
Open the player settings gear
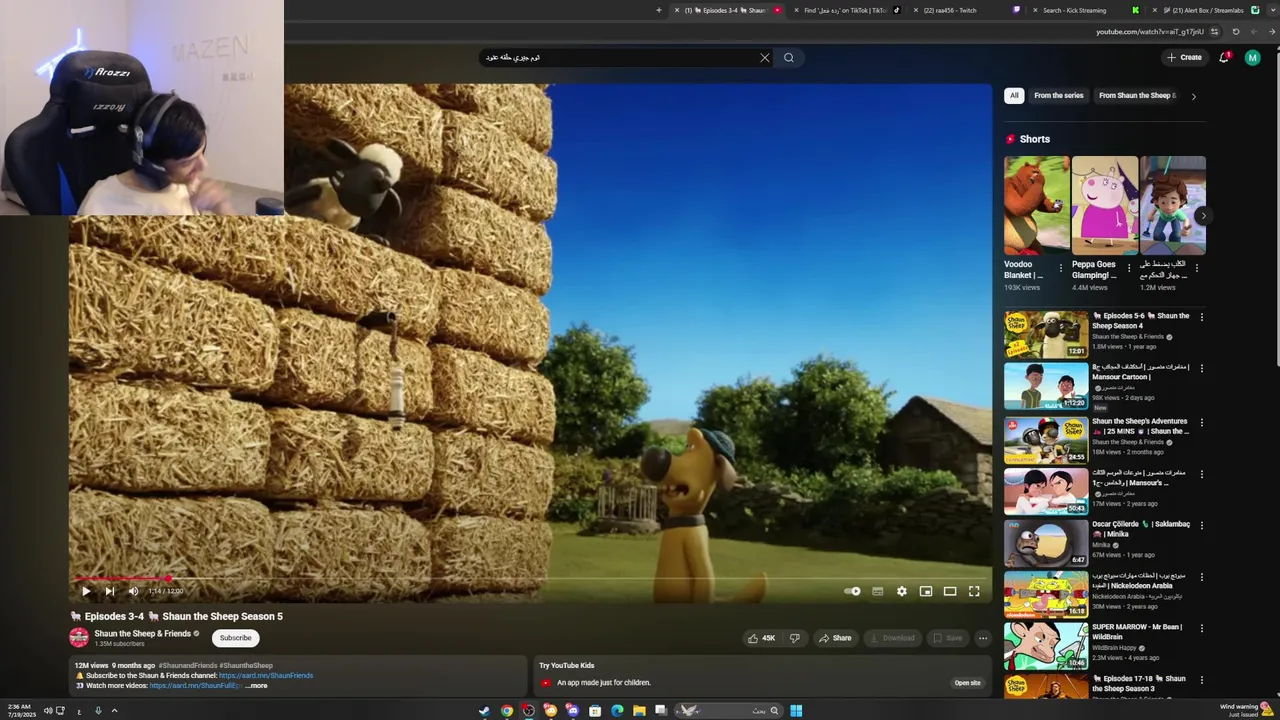(902, 591)
